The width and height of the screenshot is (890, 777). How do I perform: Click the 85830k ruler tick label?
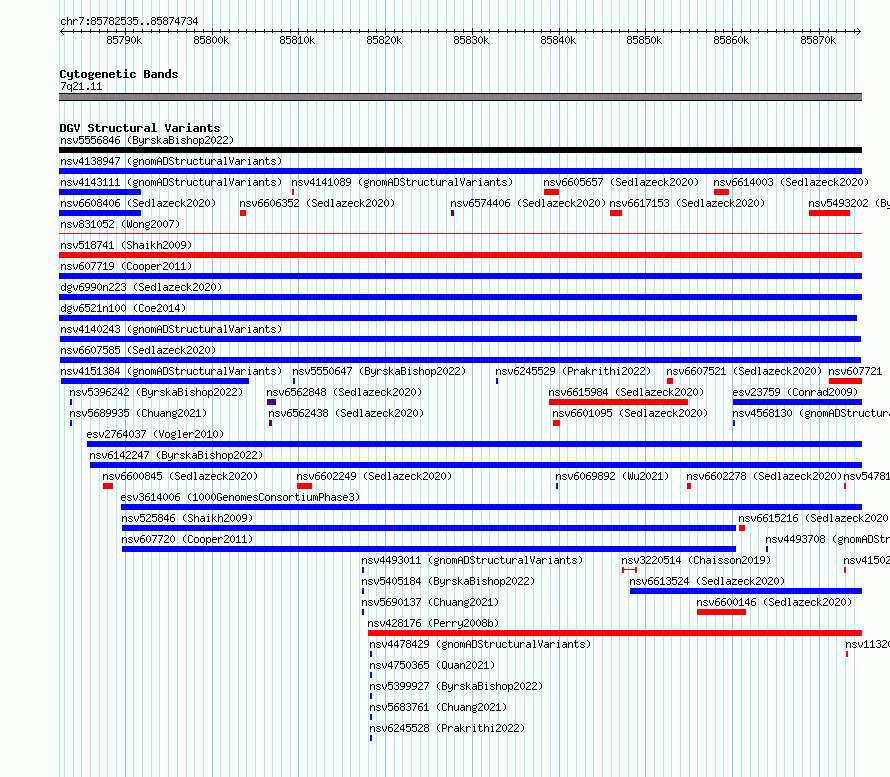coord(471,40)
